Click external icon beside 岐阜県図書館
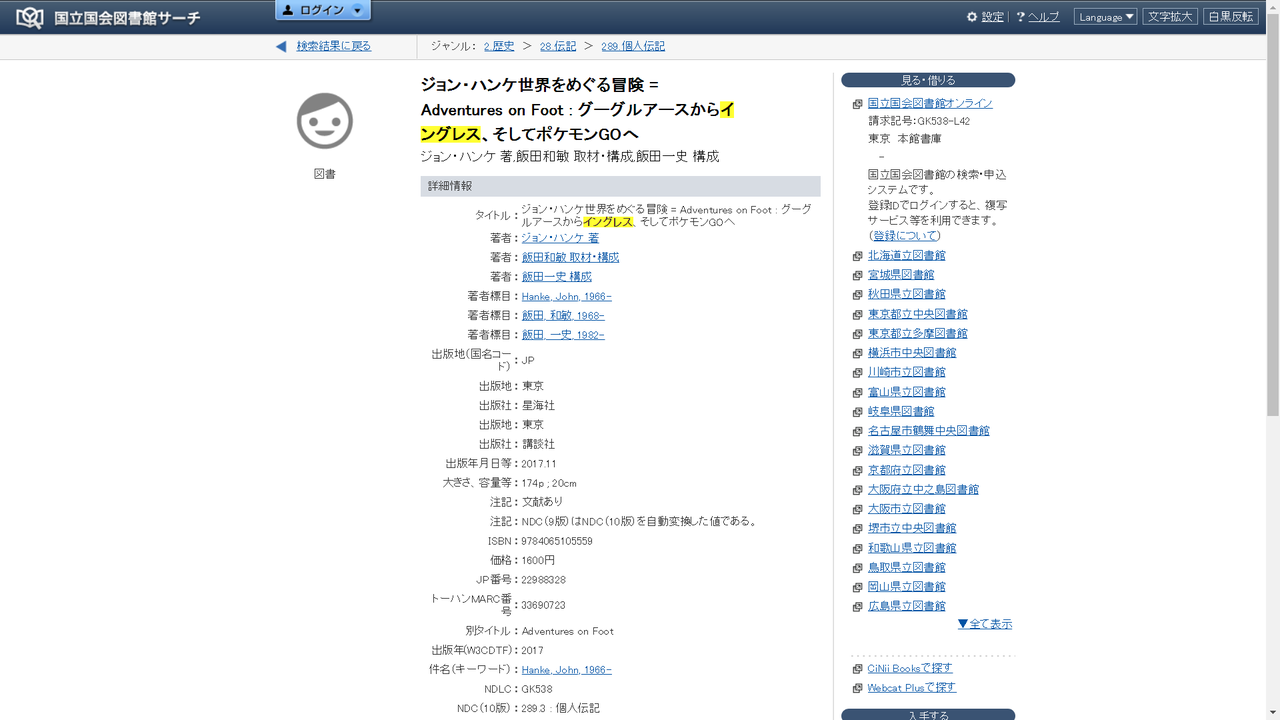Screen dimensions: 1280x720 857,412
